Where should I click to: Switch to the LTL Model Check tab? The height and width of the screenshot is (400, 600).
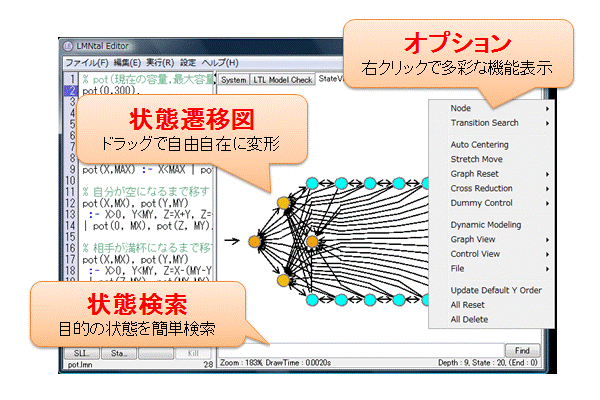pos(282,79)
